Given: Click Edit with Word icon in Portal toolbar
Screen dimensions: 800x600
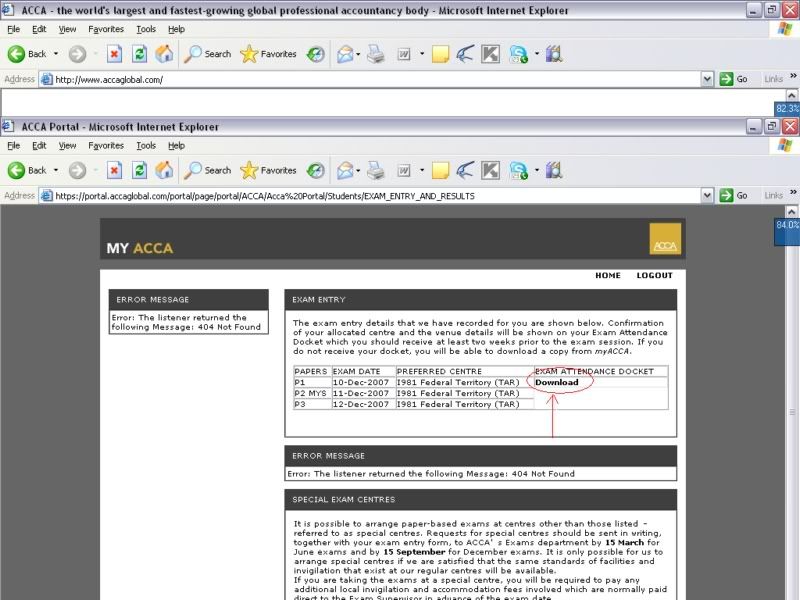Looking at the screenshot, I should tap(404, 170).
